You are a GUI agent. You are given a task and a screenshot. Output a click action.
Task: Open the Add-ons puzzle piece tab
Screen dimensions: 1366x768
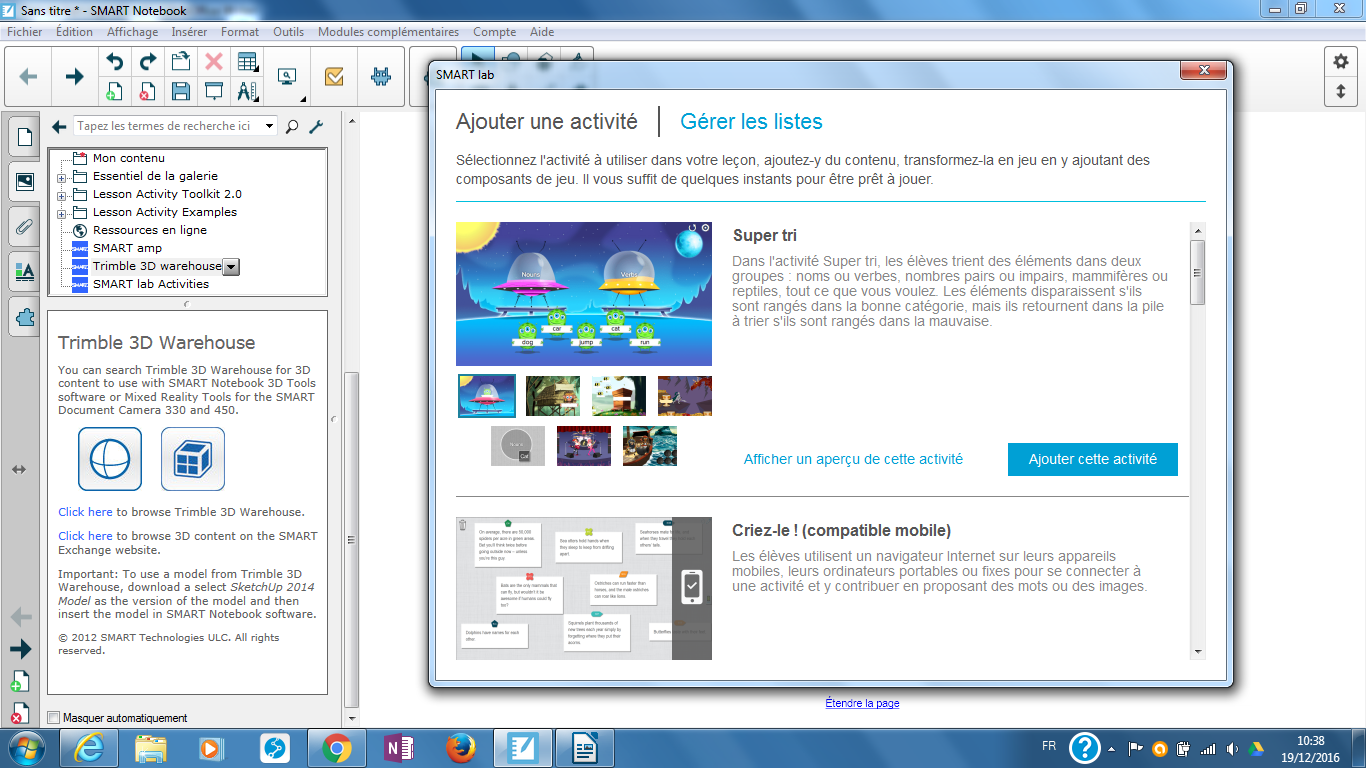coord(24,316)
